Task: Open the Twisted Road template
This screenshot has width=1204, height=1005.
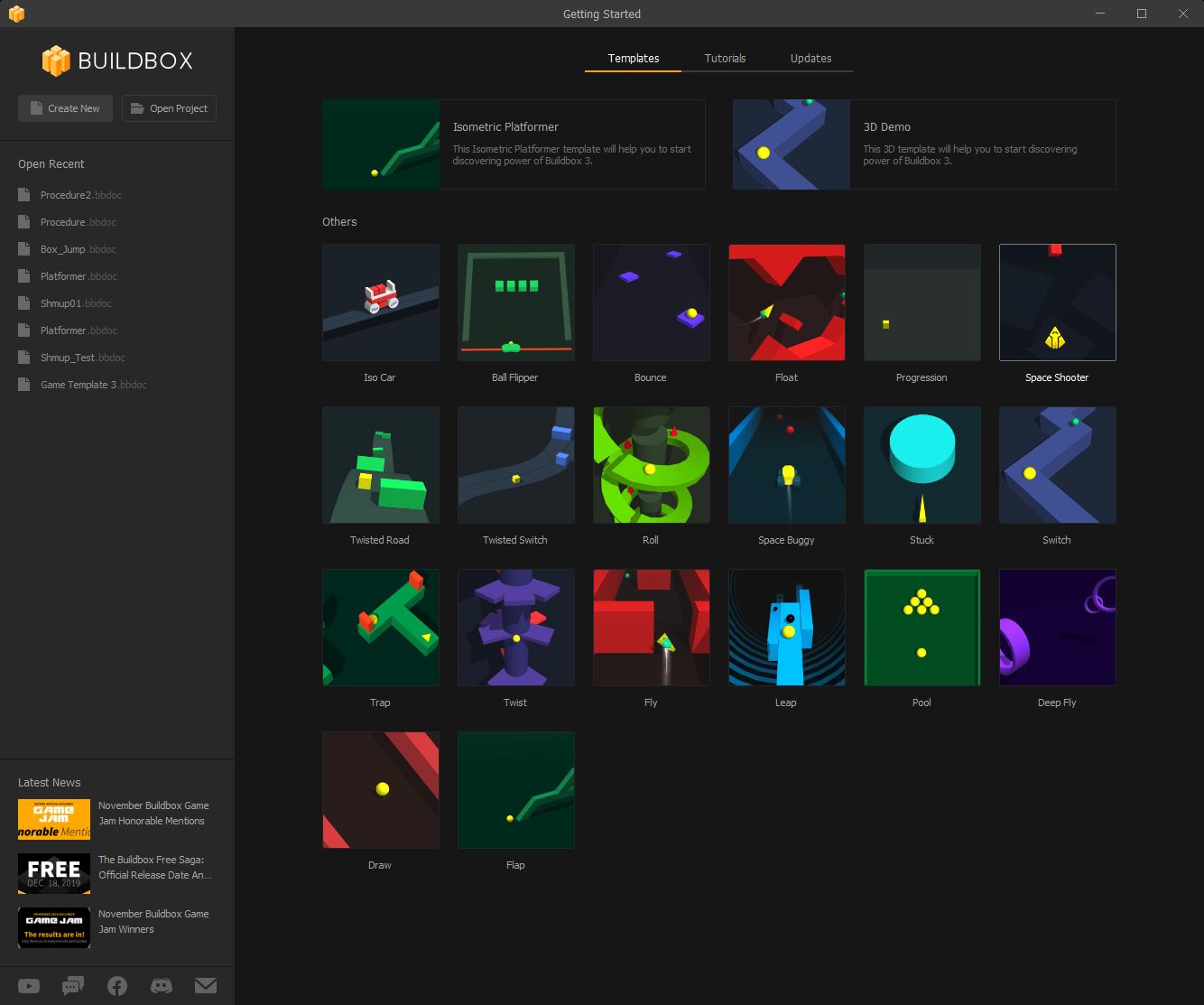Action: coord(380,465)
